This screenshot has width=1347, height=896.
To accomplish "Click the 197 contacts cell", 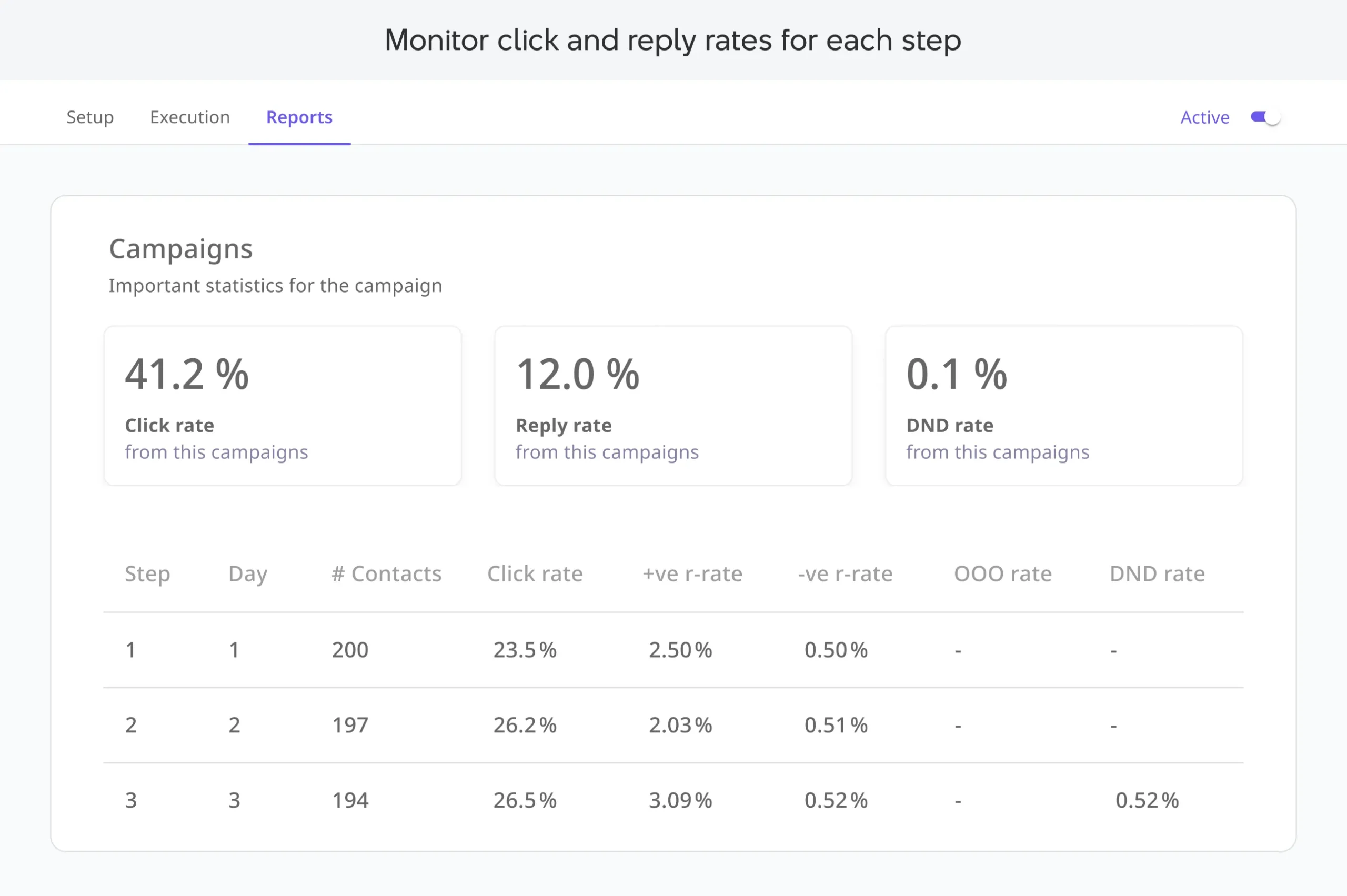I will [x=350, y=725].
